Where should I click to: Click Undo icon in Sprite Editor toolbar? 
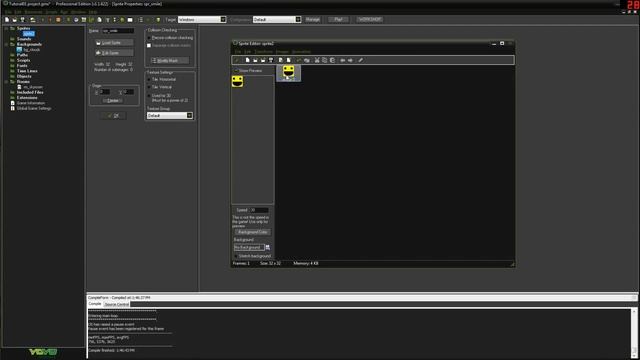(x=299, y=60)
